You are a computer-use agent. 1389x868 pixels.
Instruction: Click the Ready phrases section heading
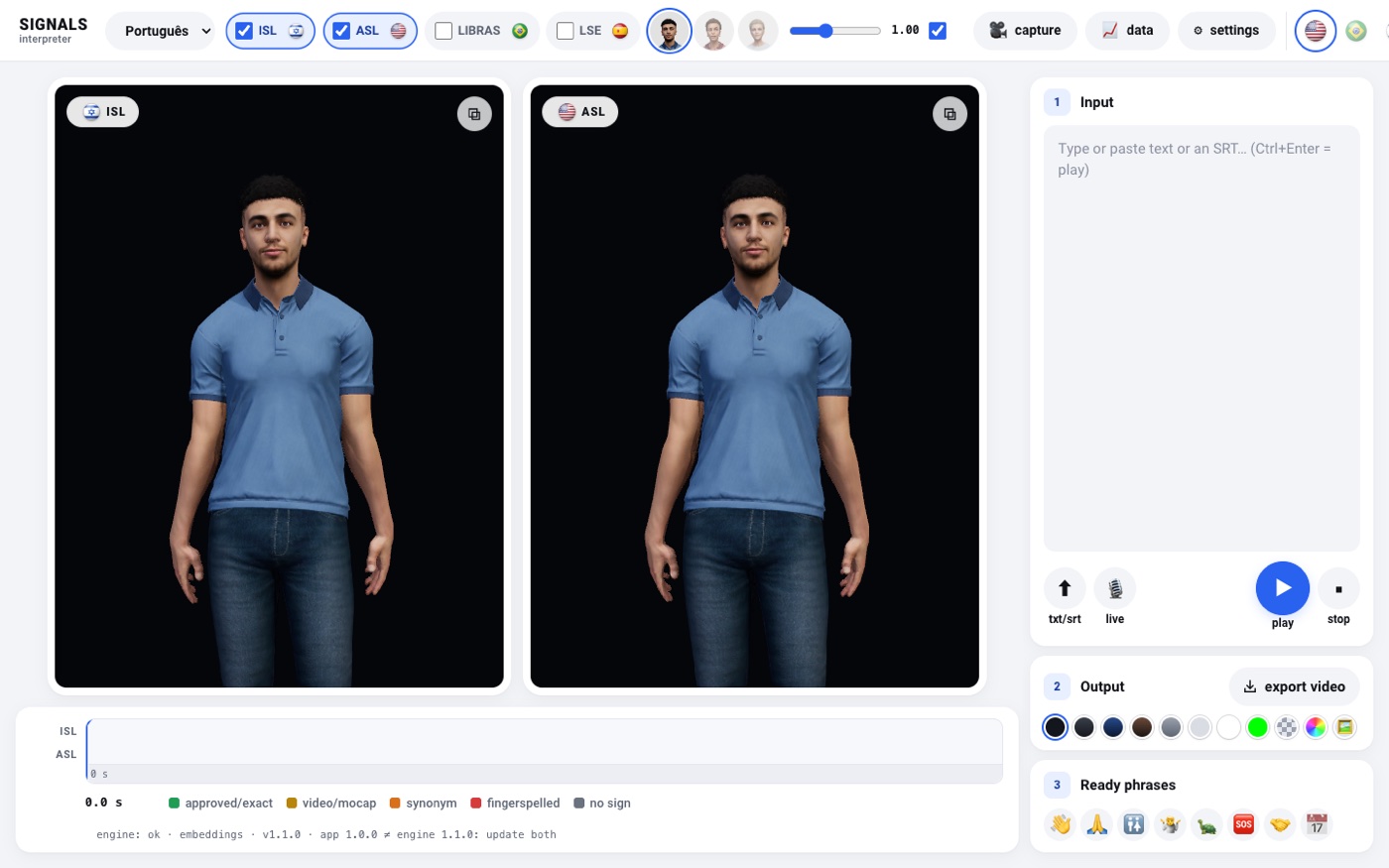coord(1127,785)
